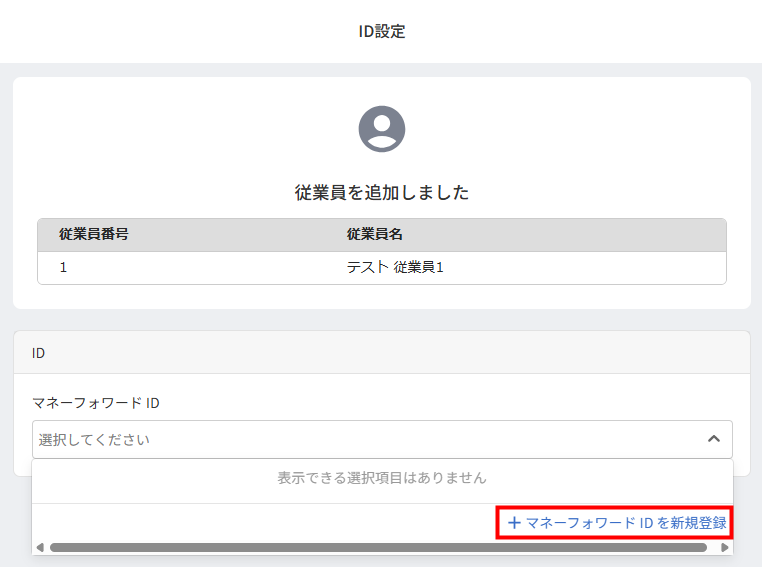Click the 従業員名 column header
The image size is (762, 567).
coord(375,234)
